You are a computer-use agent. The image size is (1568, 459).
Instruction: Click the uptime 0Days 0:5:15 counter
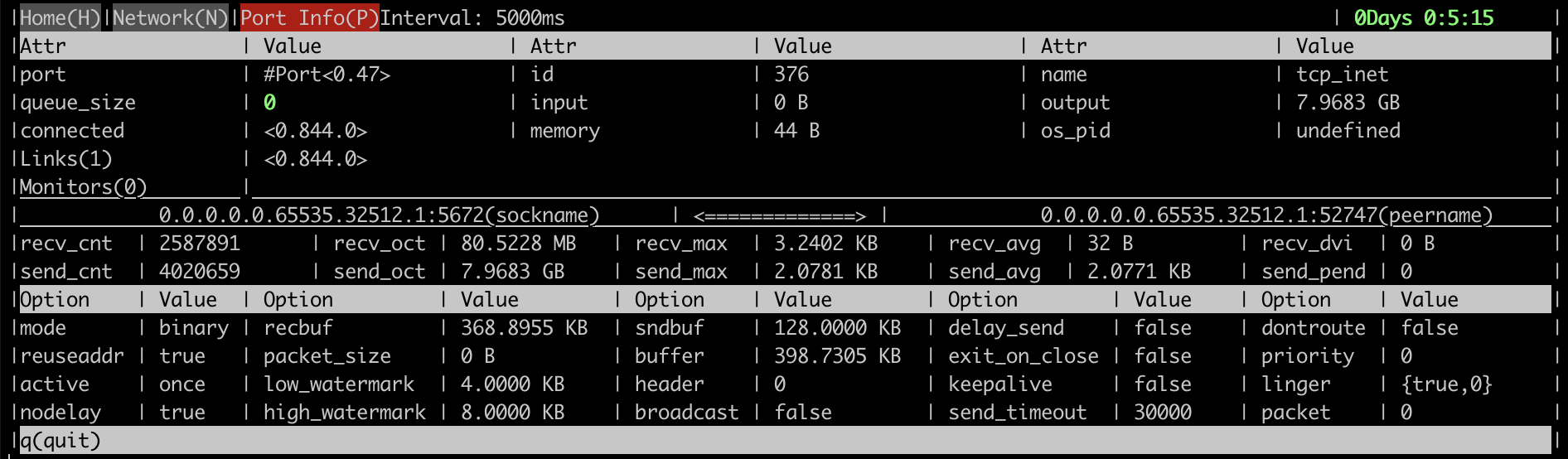click(1424, 17)
